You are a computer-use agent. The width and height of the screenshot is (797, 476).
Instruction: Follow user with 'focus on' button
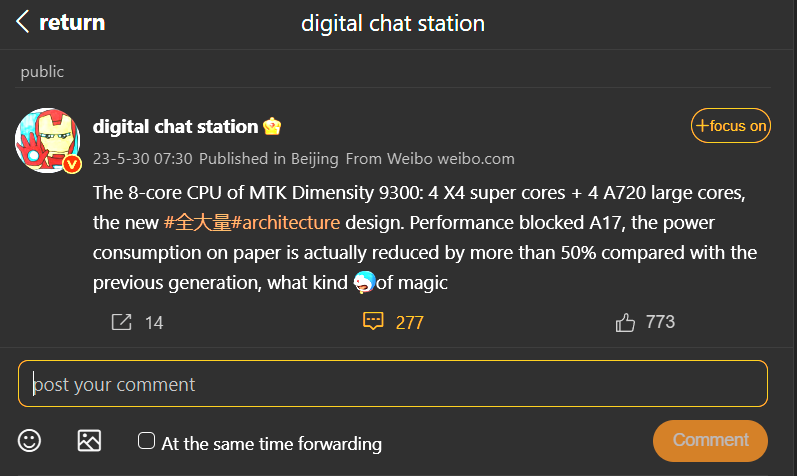pyautogui.click(x=731, y=126)
